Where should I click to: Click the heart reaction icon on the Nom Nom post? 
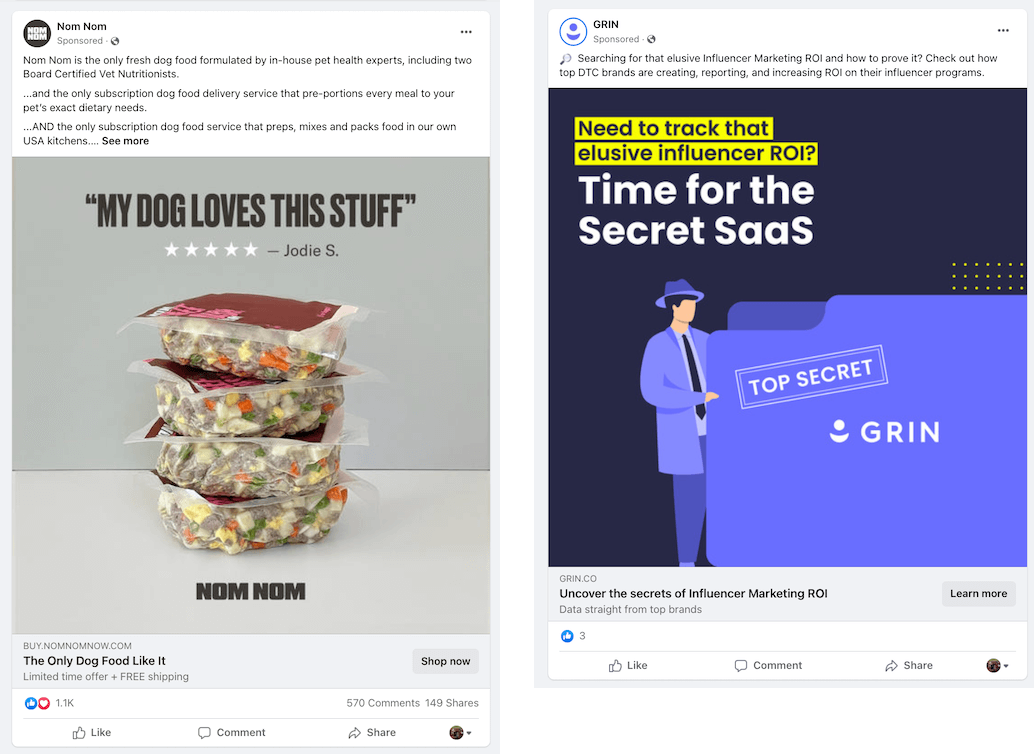point(44,703)
